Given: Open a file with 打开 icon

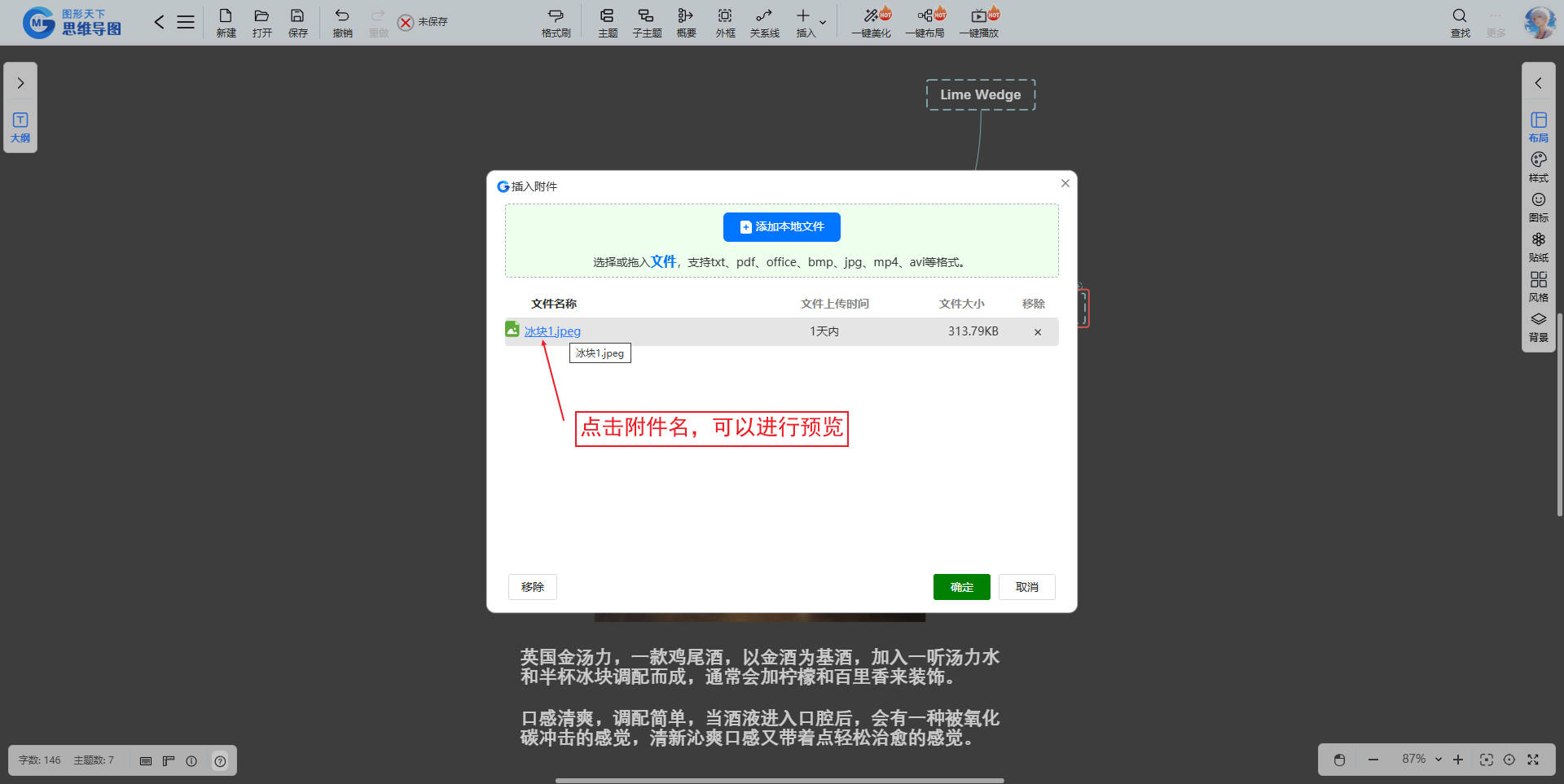Looking at the screenshot, I should (x=261, y=22).
